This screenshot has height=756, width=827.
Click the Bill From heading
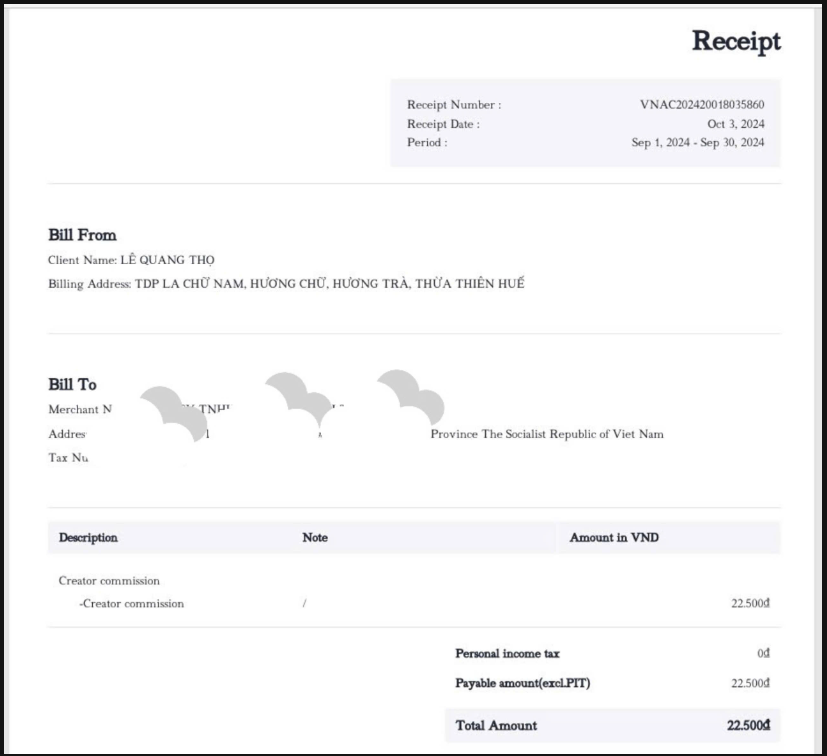[x=82, y=235]
